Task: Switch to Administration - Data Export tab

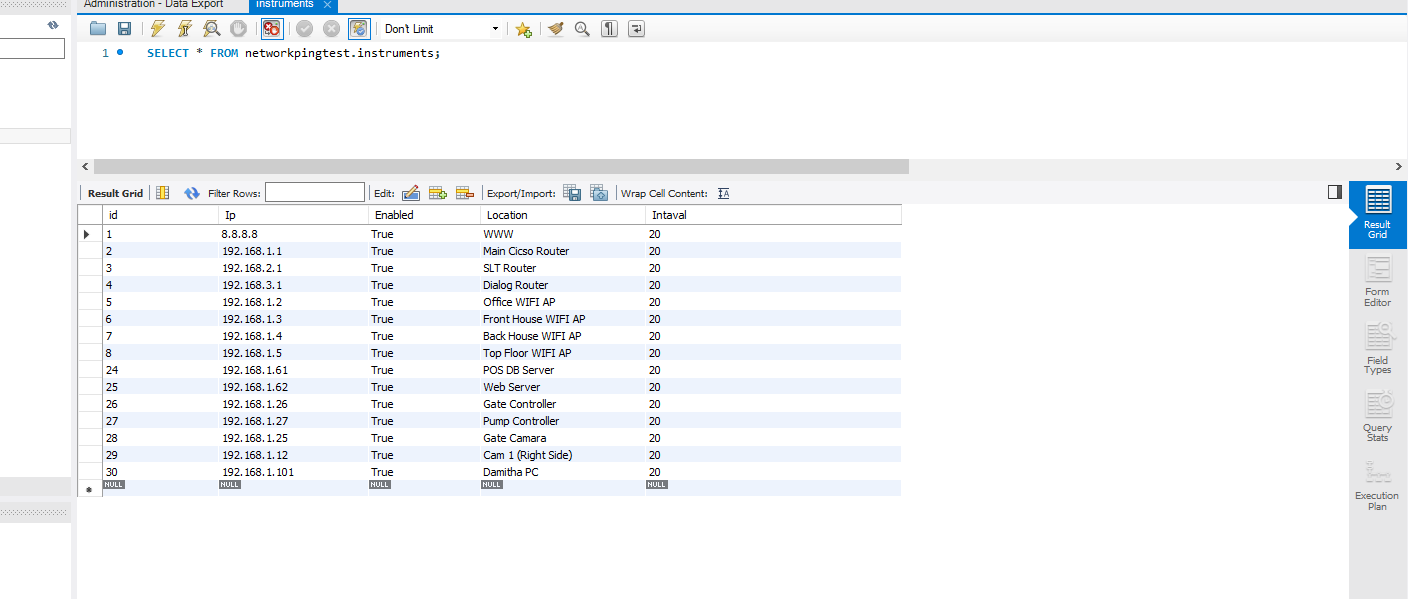Action: [153, 5]
